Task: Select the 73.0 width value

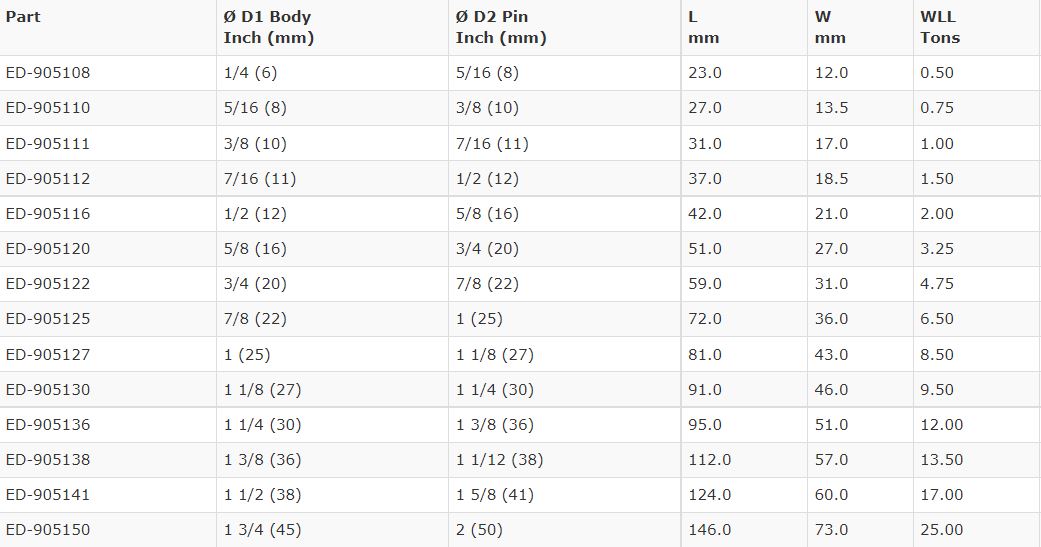Action: tap(831, 530)
